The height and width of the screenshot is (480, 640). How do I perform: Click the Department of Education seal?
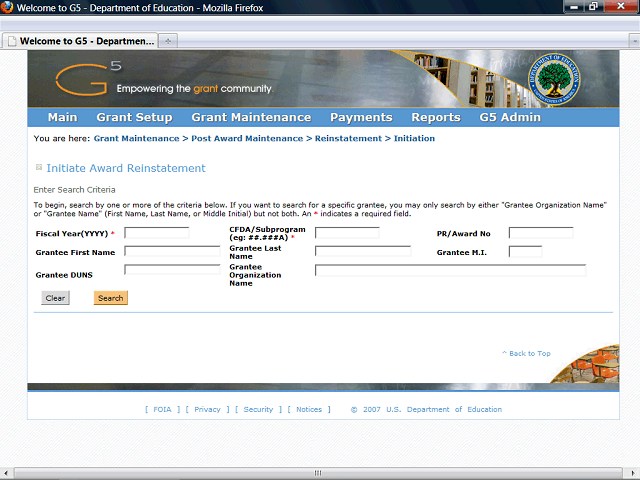coord(554,79)
